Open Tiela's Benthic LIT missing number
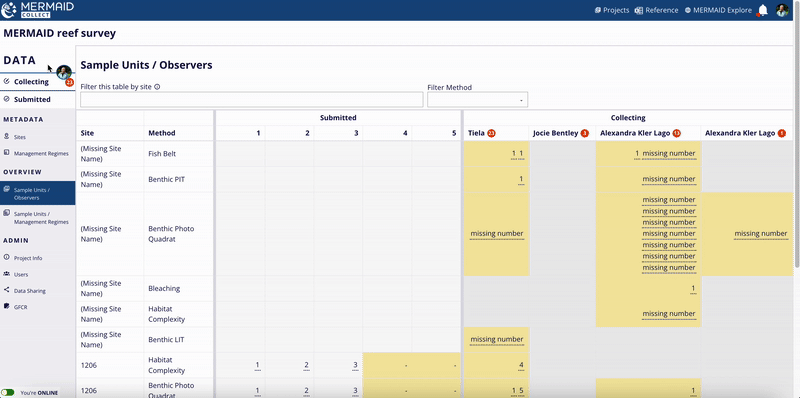 (496, 339)
